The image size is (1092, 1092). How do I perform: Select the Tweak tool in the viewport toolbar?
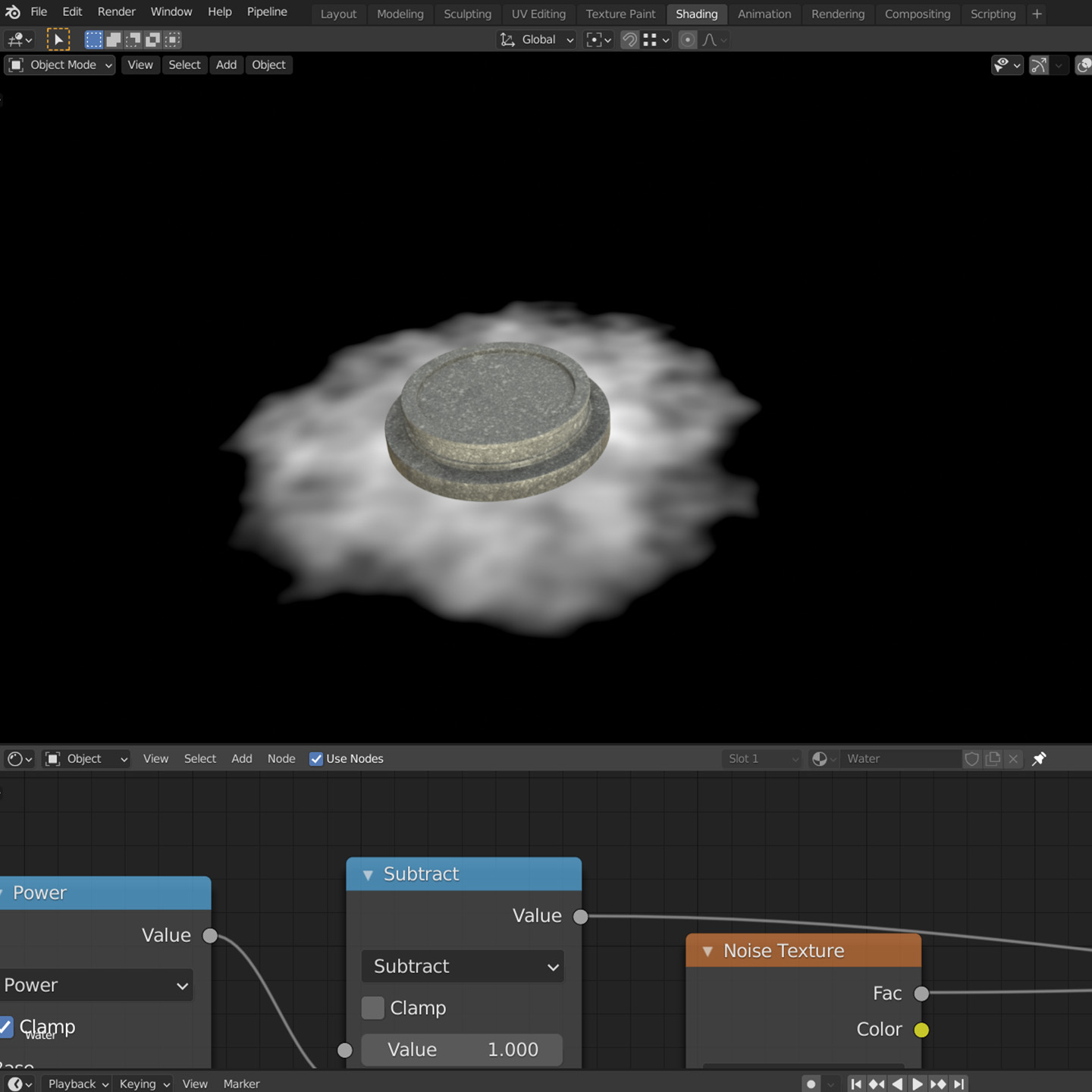tap(57, 39)
